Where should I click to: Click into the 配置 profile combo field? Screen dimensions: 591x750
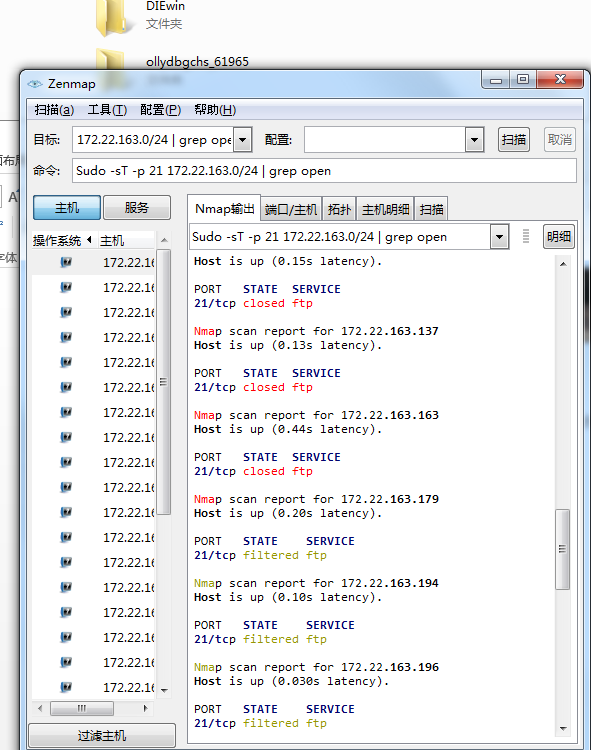pyautogui.click(x=385, y=140)
